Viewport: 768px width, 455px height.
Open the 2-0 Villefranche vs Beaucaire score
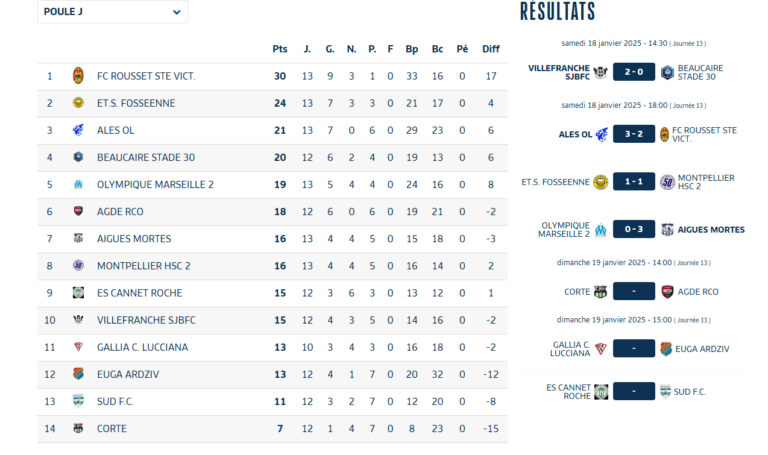tap(634, 72)
